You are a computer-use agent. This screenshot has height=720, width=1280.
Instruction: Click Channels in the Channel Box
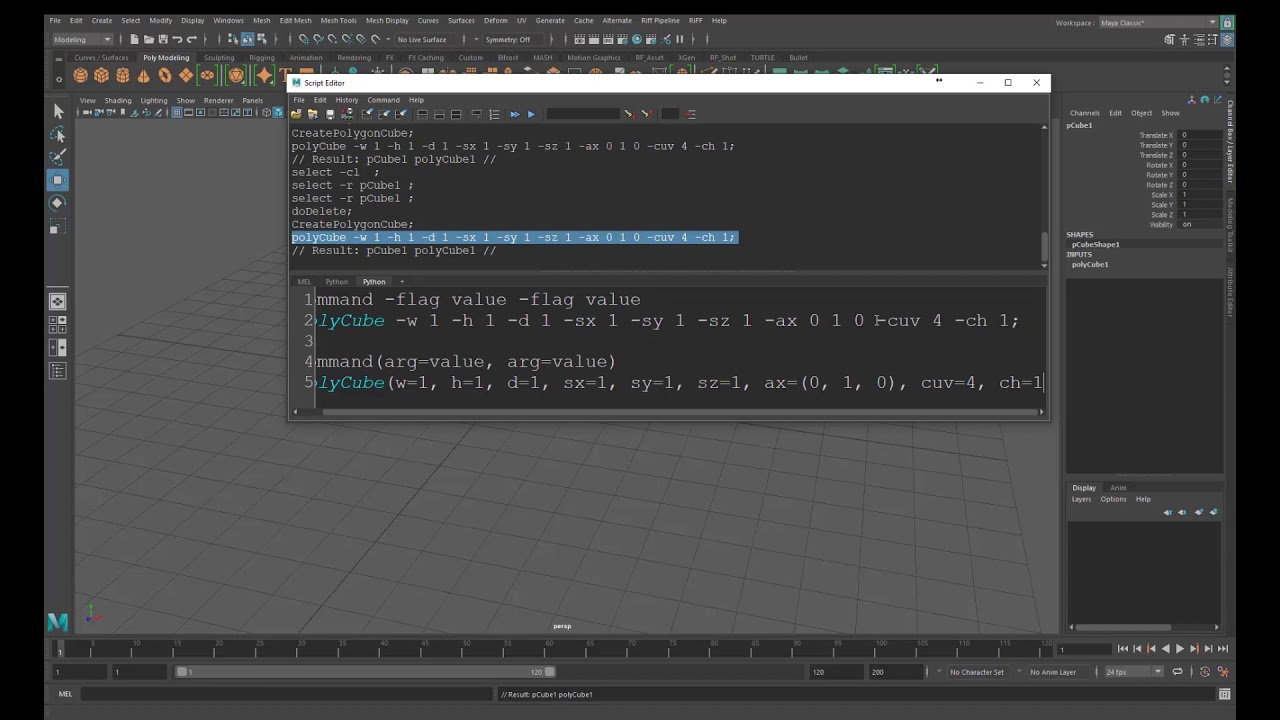pyautogui.click(x=1084, y=113)
